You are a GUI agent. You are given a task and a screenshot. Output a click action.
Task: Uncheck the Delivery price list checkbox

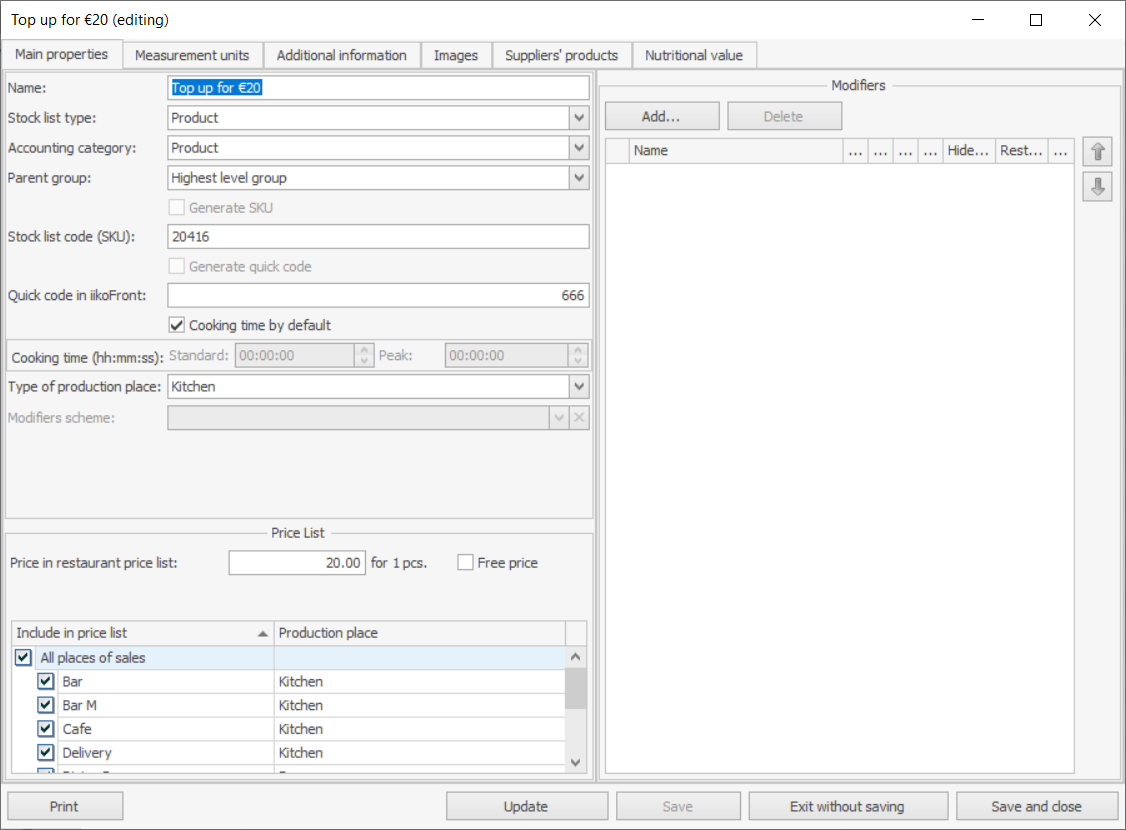click(46, 753)
